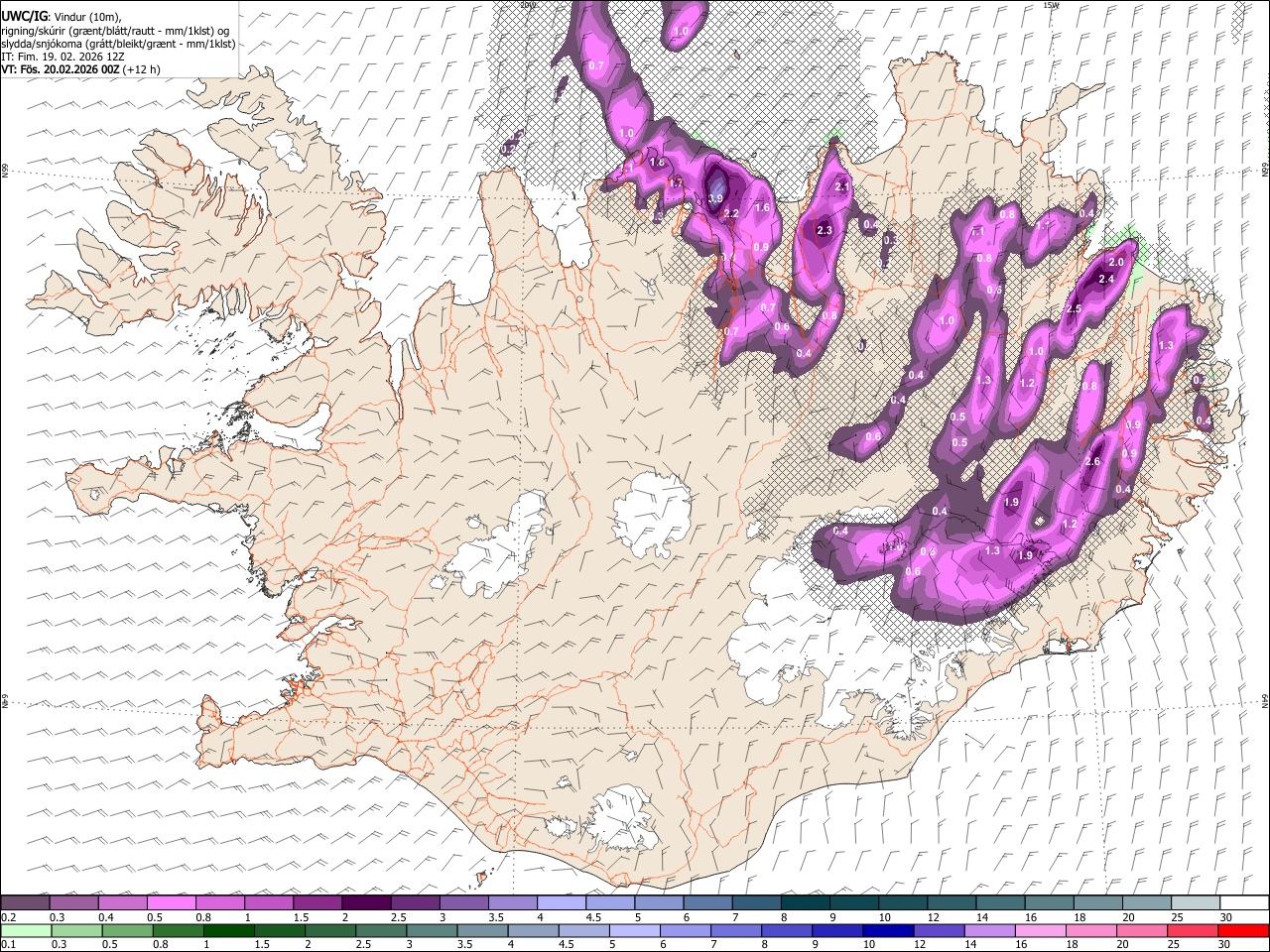Image resolution: width=1270 pixels, height=952 pixels.
Task: Click the "0.2" label in the upper legend row
Action: pos(9,917)
